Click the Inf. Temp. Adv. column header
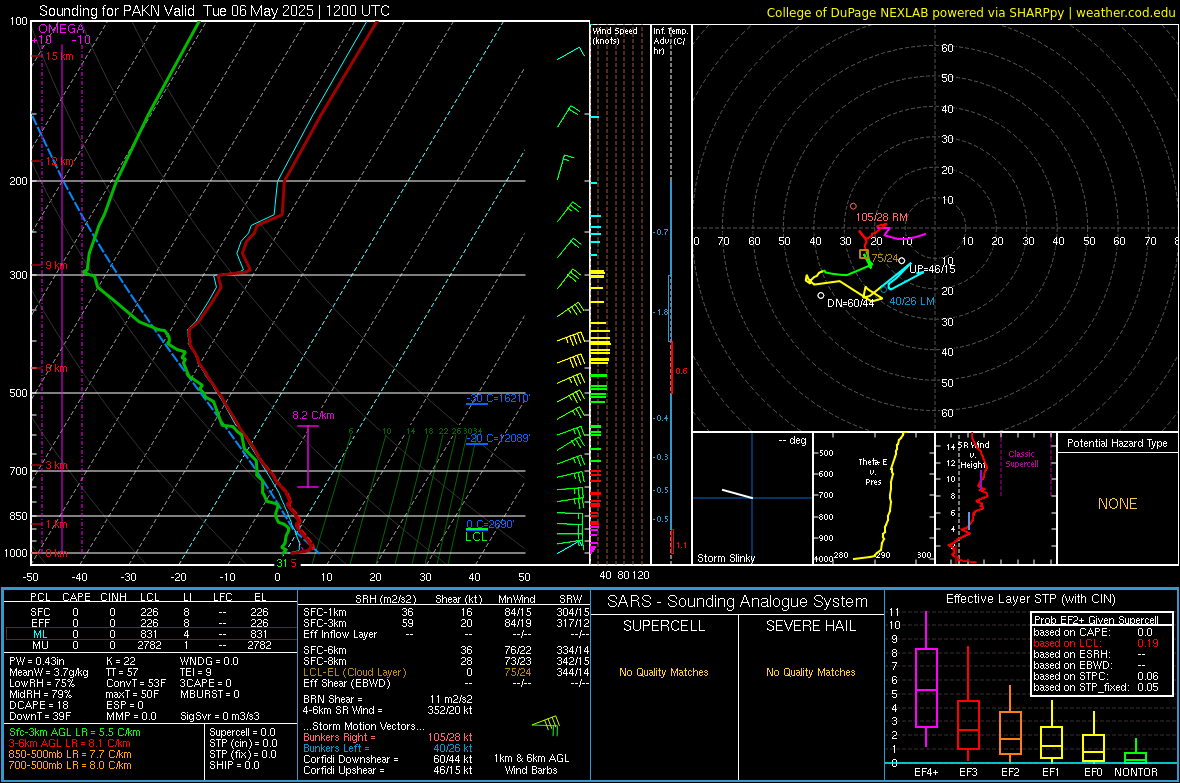 [x=669, y=41]
